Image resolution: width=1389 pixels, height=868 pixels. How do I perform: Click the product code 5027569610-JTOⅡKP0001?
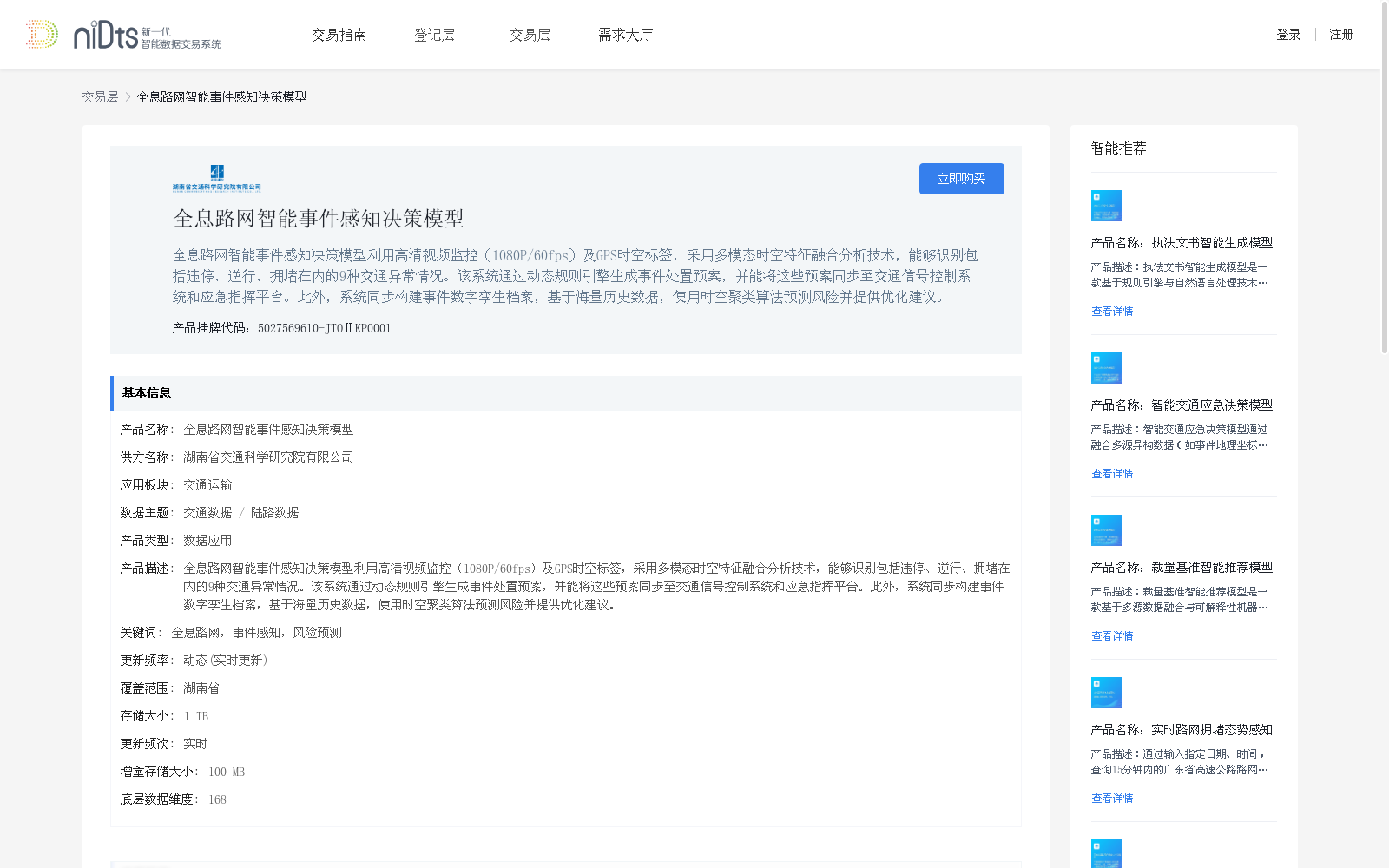(x=325, y=328)
